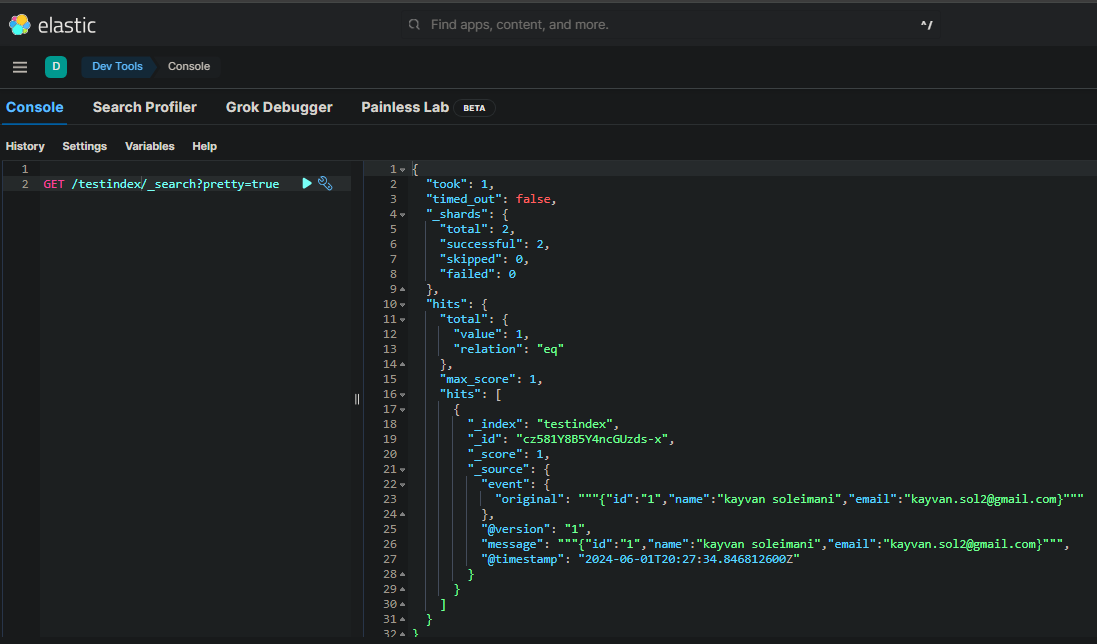
Task: Click the Elastic logo
Action: pyautogui.click(x=52, y=25)
